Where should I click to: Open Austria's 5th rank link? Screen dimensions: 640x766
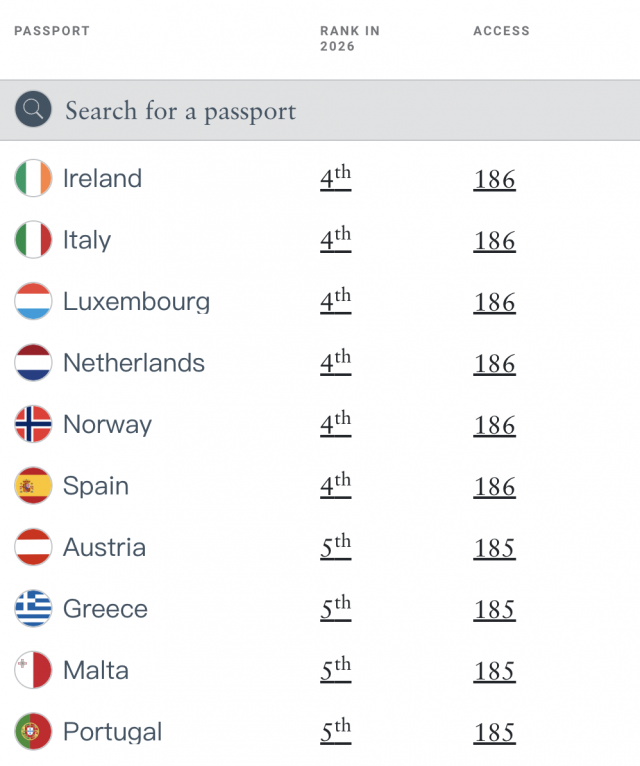click(336, 547)
